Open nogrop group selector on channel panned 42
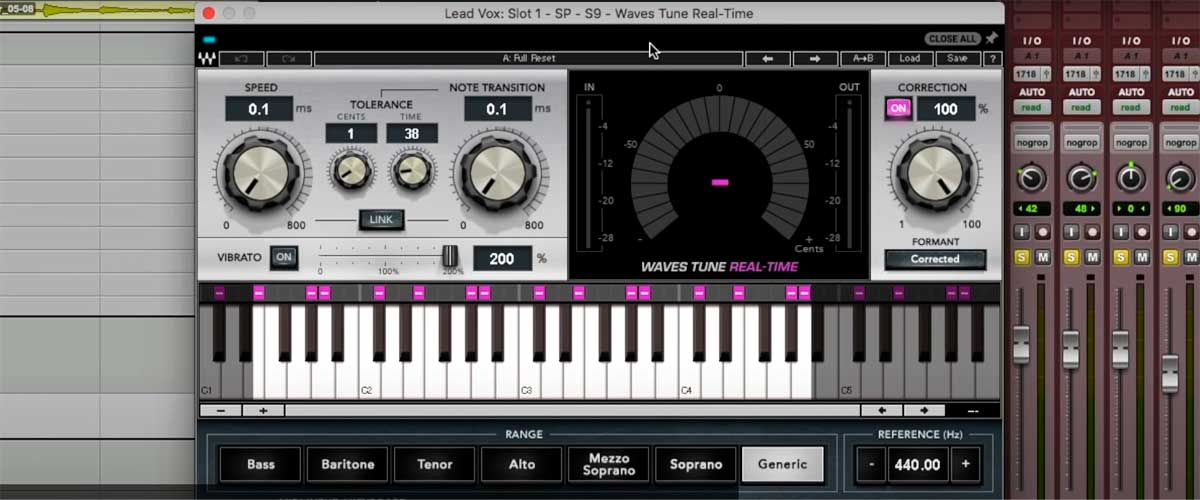1200x500 pixels. click(x=1032, y=143)
